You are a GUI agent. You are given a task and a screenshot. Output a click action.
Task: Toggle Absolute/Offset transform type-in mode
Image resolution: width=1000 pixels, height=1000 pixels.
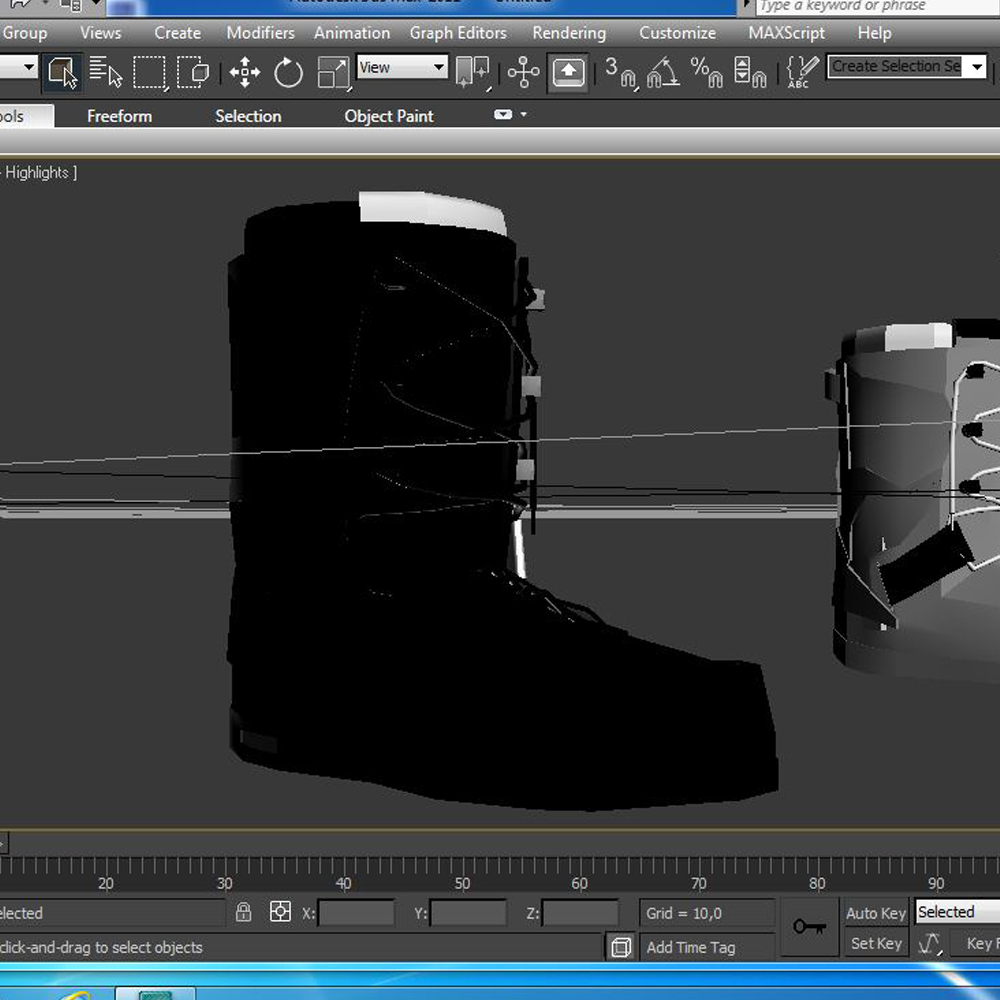coord(280,912)
